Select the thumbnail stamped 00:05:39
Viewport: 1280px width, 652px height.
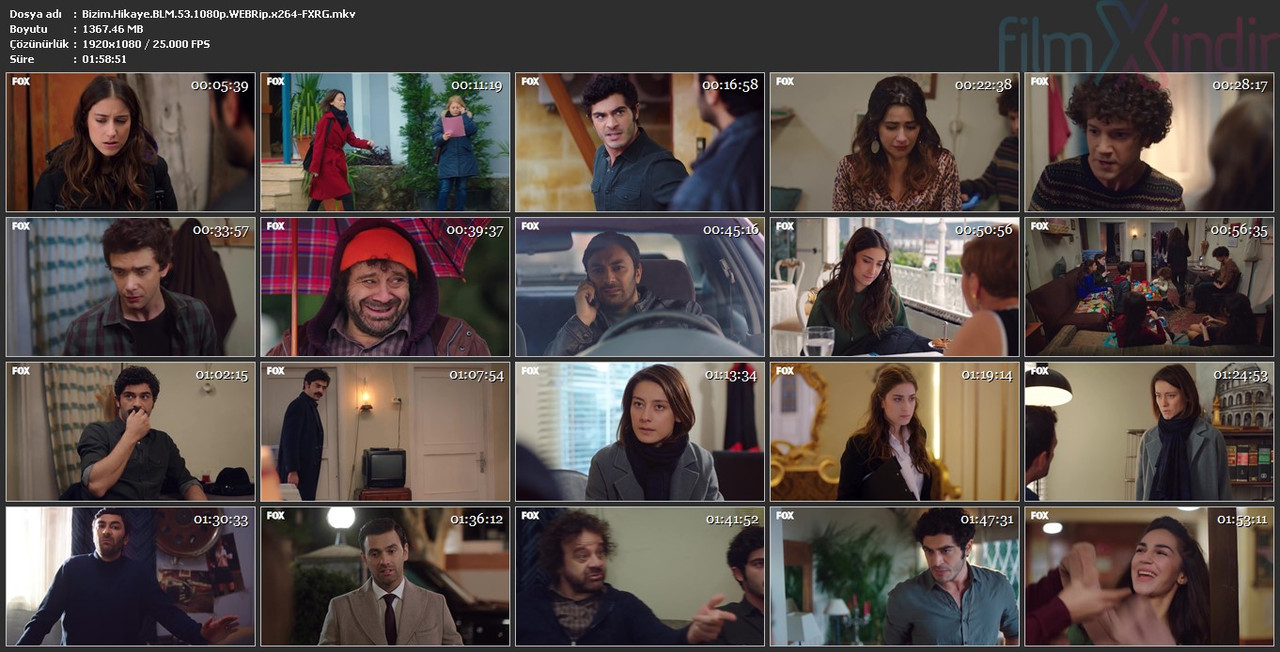coord(130,142)
